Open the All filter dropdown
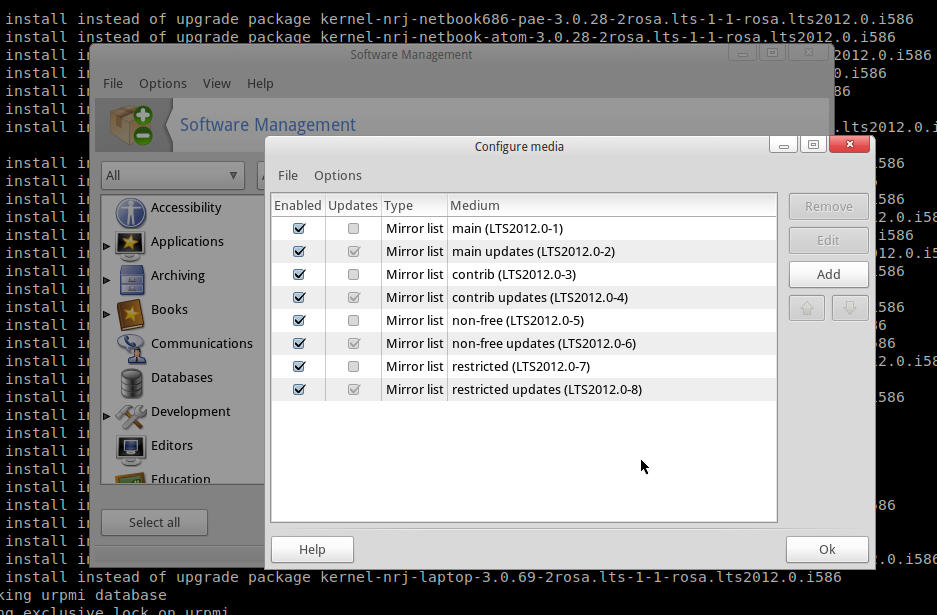The width and height of the screenshot is (937, 615). pyautogui.click(x=172, y=176)
